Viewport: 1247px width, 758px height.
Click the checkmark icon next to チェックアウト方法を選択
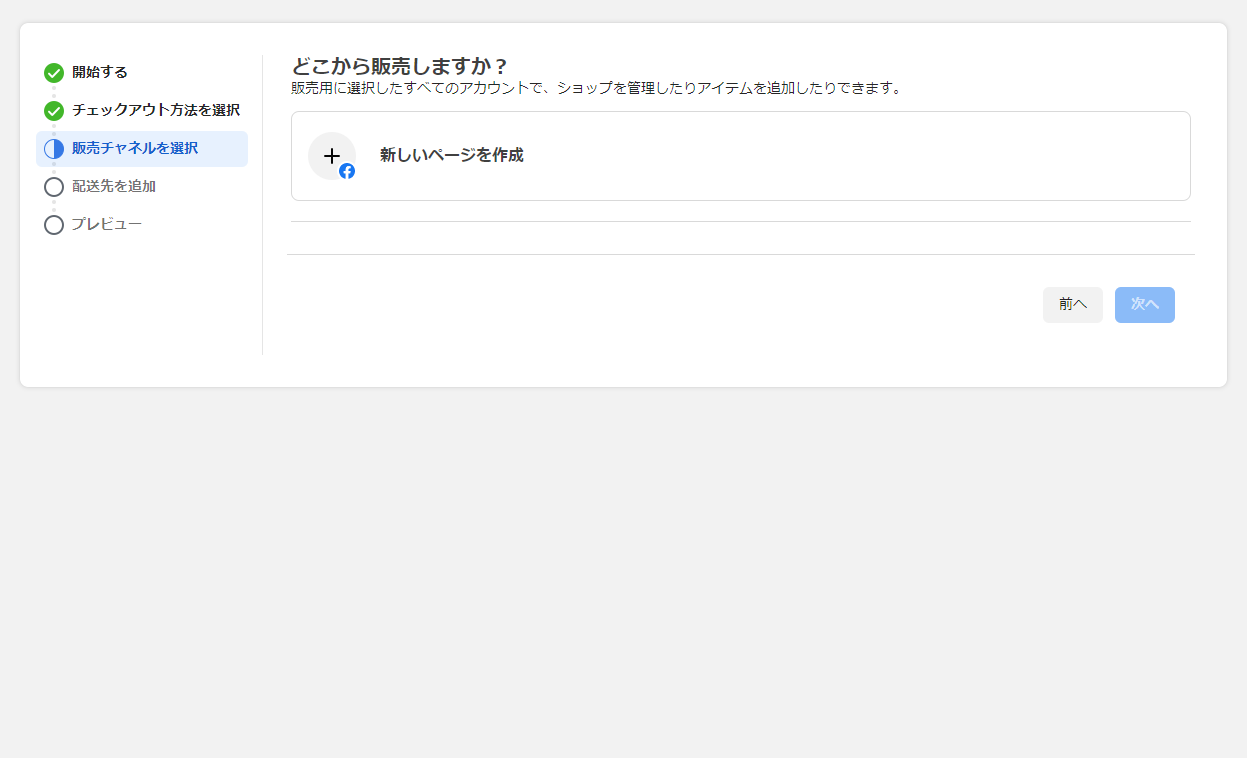(53, 110)
